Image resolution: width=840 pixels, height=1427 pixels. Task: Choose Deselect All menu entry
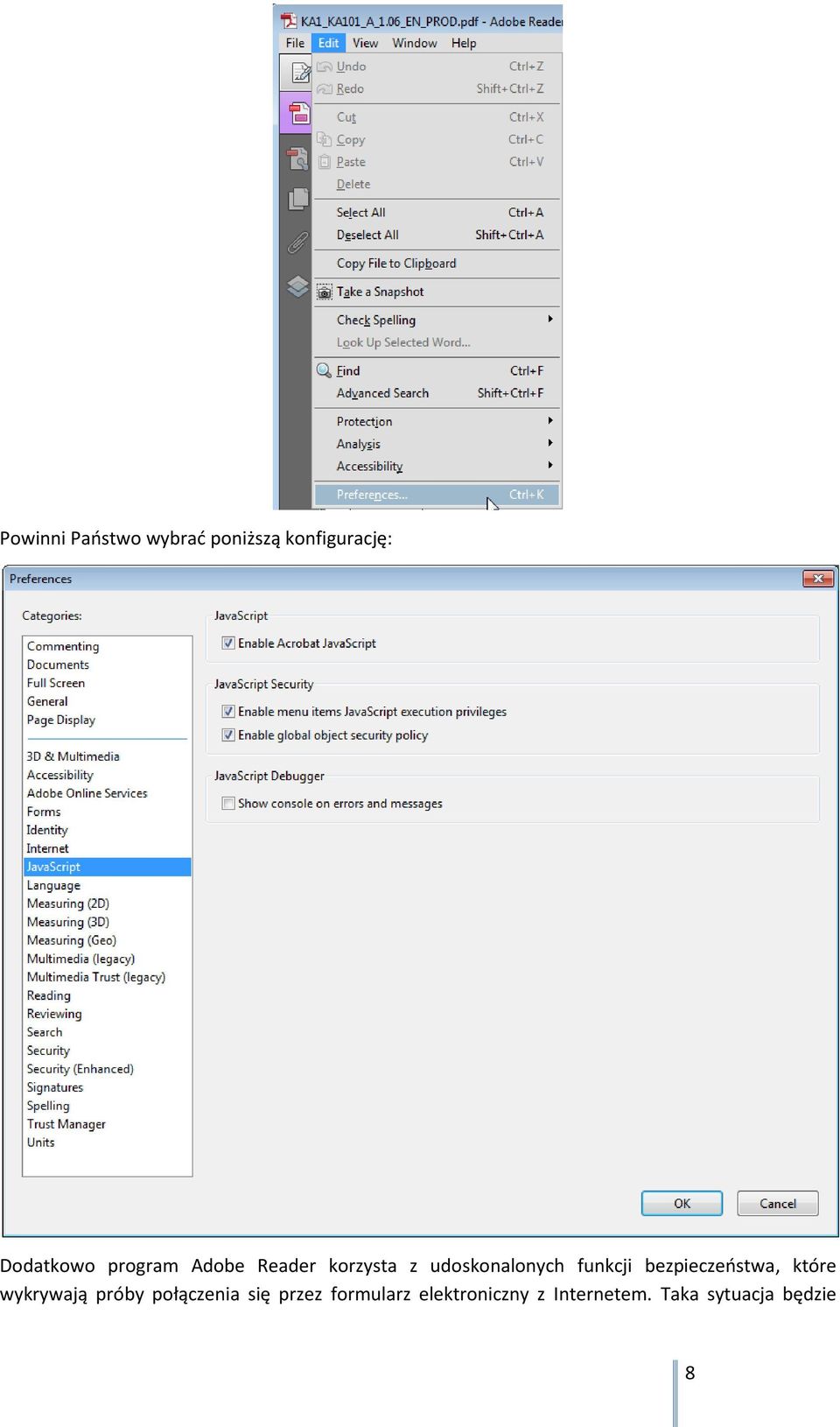437,235
